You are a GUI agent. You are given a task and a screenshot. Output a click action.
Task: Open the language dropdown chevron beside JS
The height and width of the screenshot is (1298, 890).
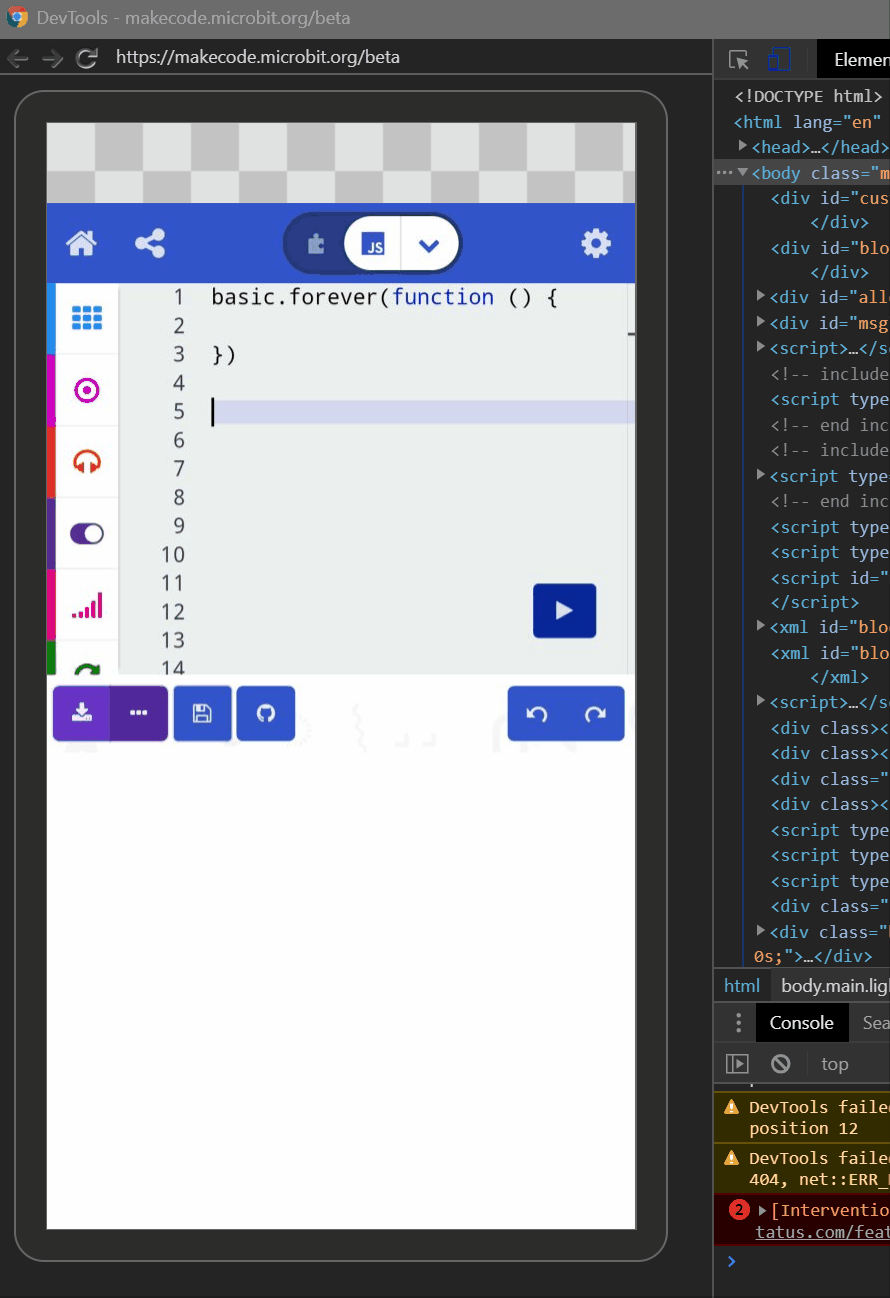[x=429, y=244]
